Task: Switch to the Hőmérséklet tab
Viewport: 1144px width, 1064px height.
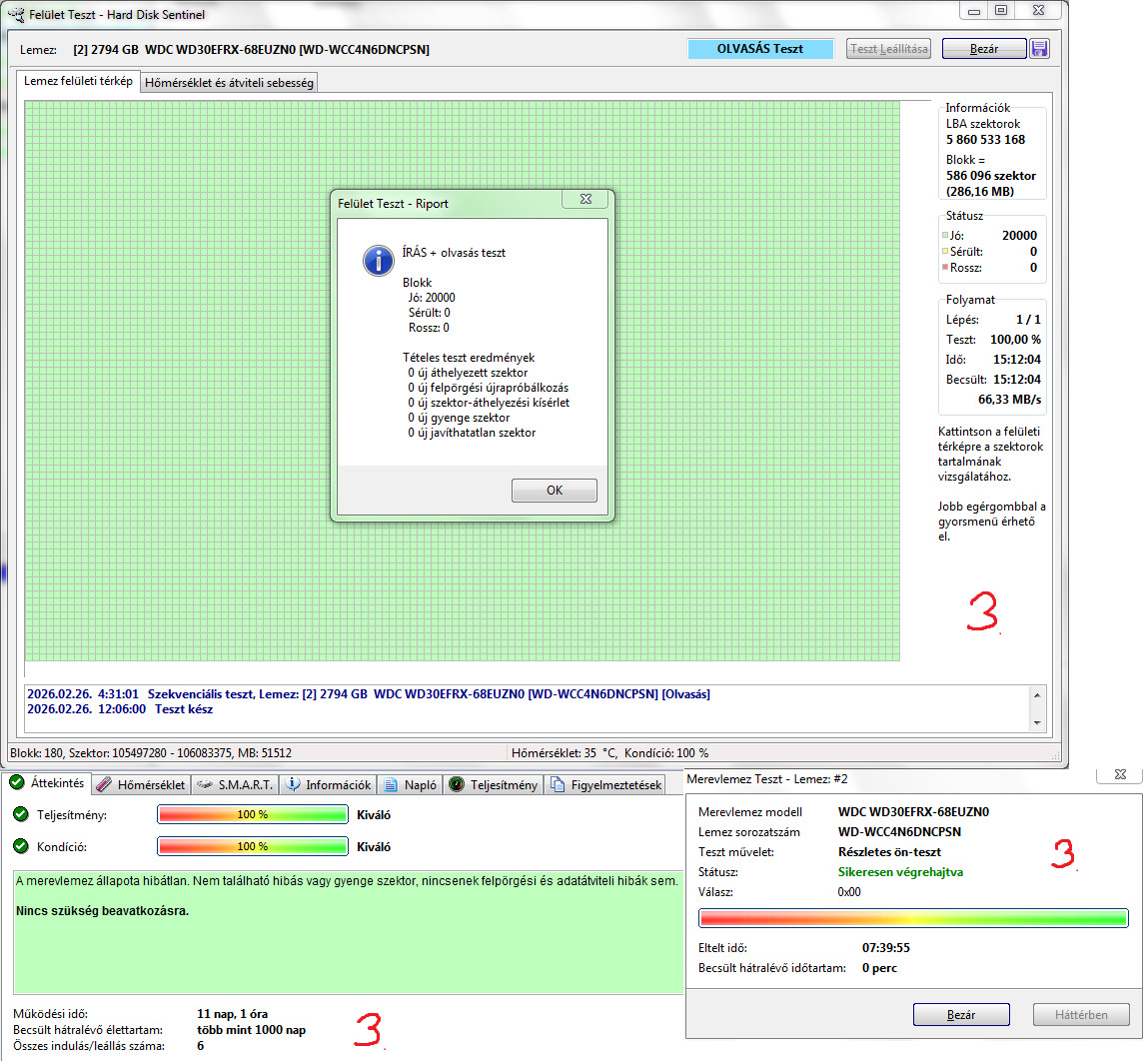Action: click(142, 784)
